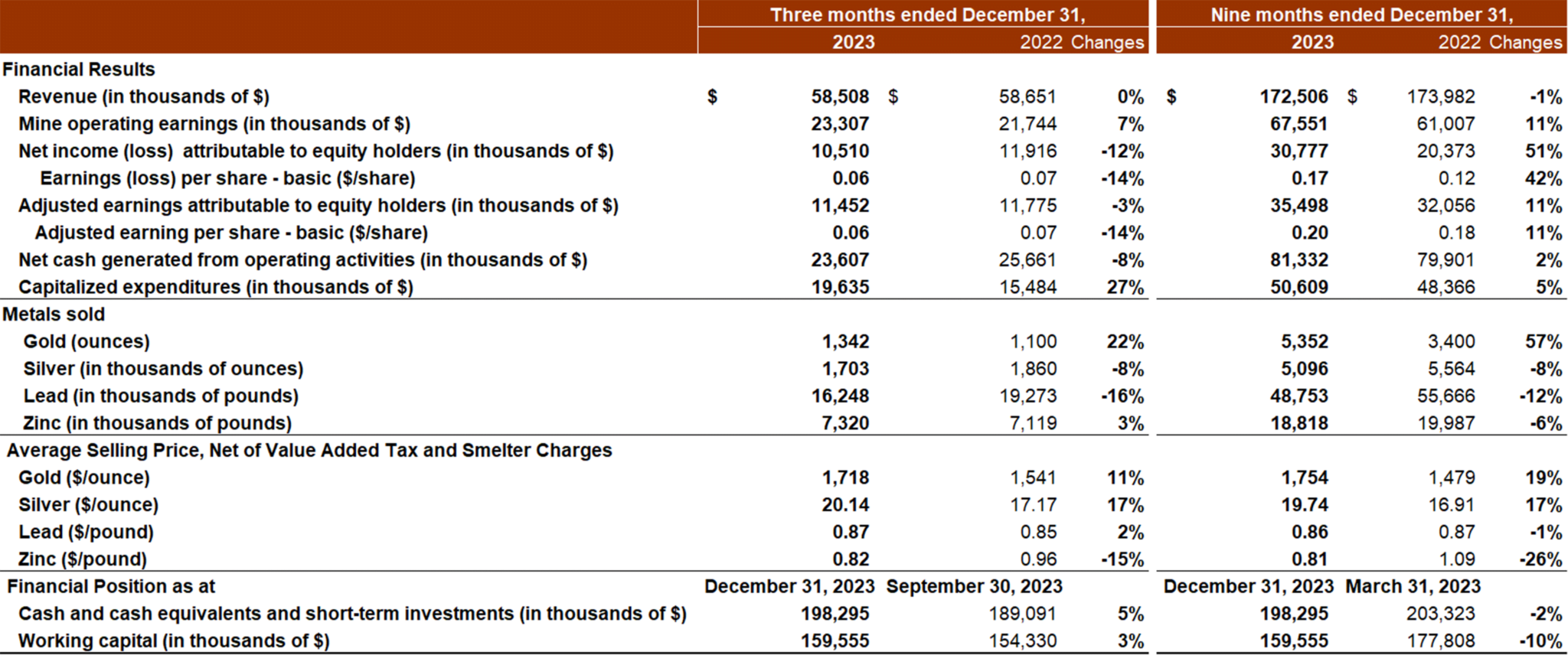The image size is (1568, 655).
Task: Click the 'Gold (ounces)' row label
Action: (x=87, y=342)
